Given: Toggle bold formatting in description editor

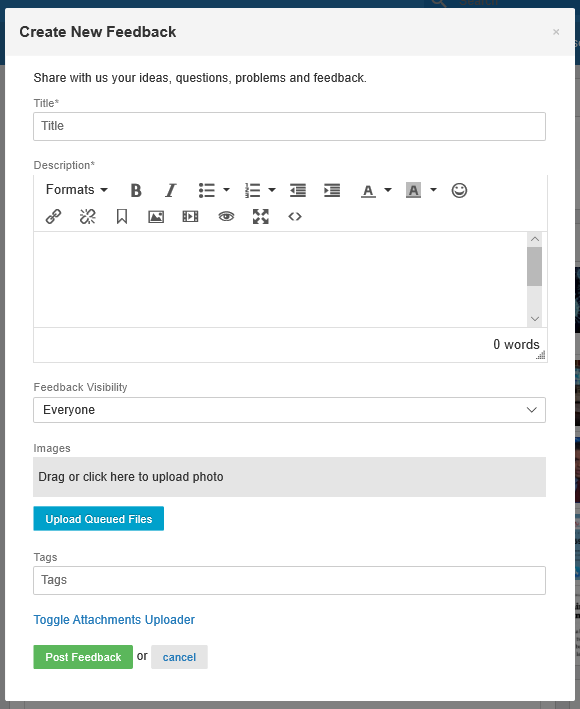Looking at the screenshot, I should (x=136, y=190).
